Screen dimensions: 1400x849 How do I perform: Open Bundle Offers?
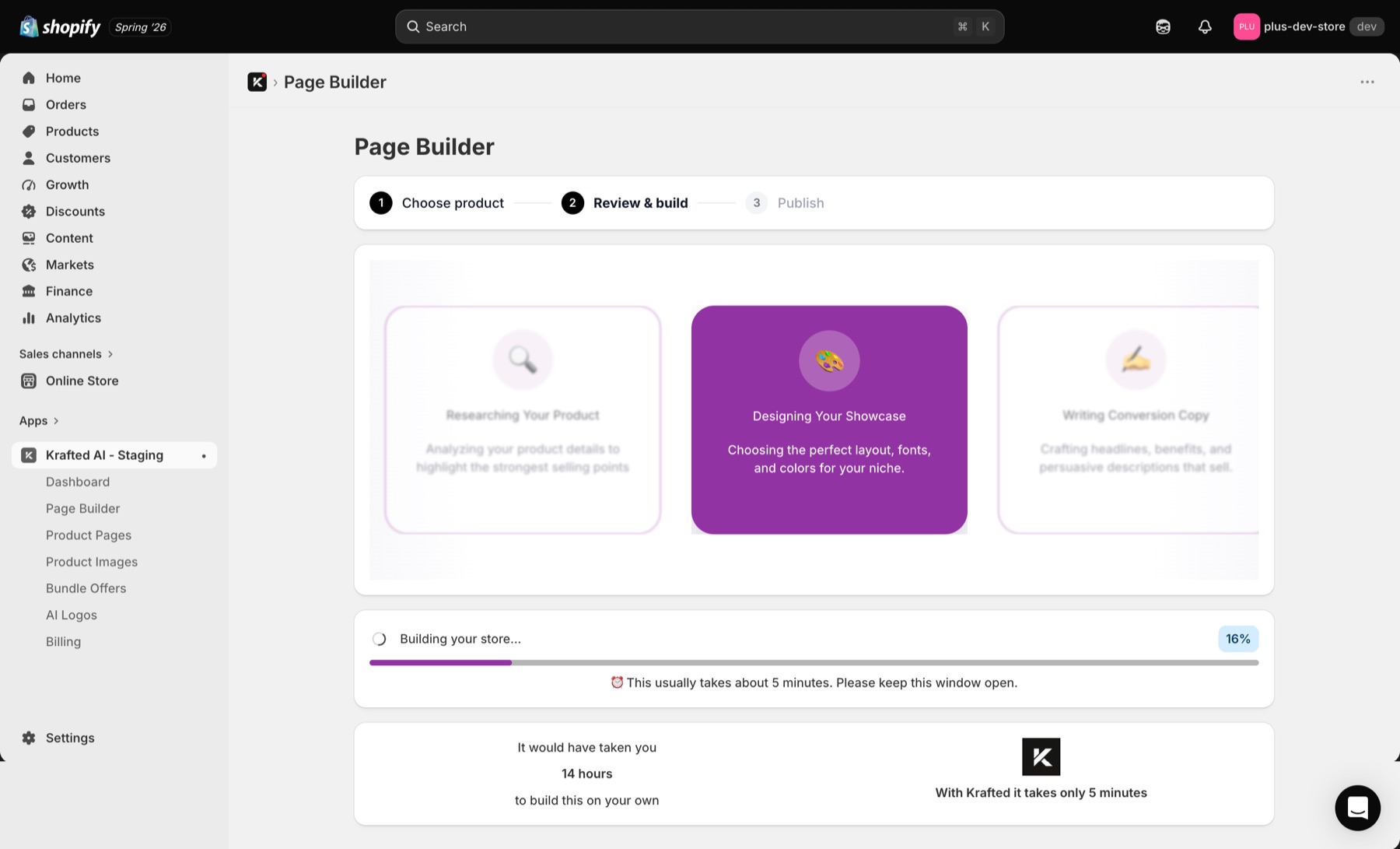pyautogui.click(x=86, y=588)
